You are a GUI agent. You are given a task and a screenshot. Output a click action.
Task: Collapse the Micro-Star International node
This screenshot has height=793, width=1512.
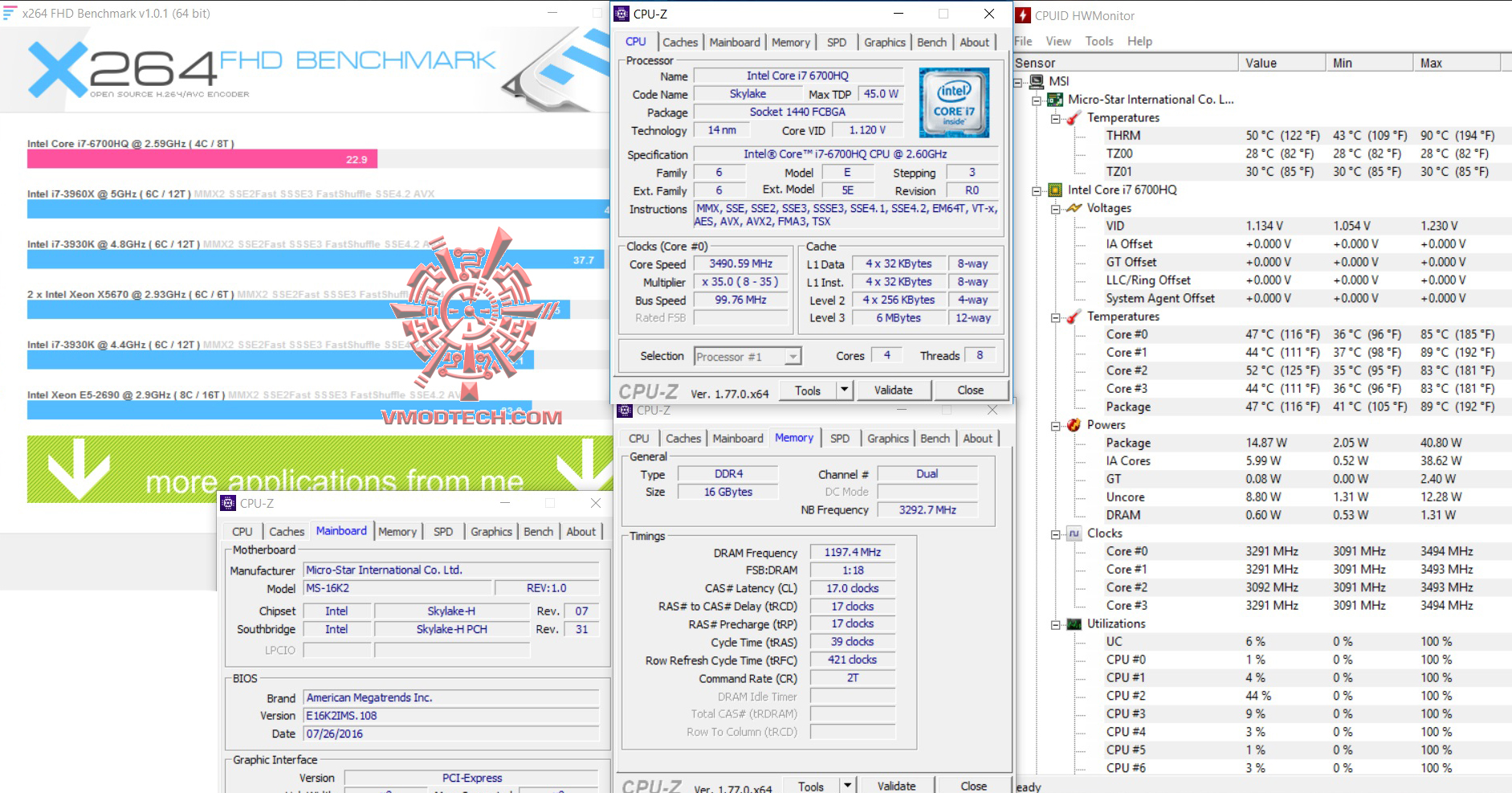click(1037, 100)
